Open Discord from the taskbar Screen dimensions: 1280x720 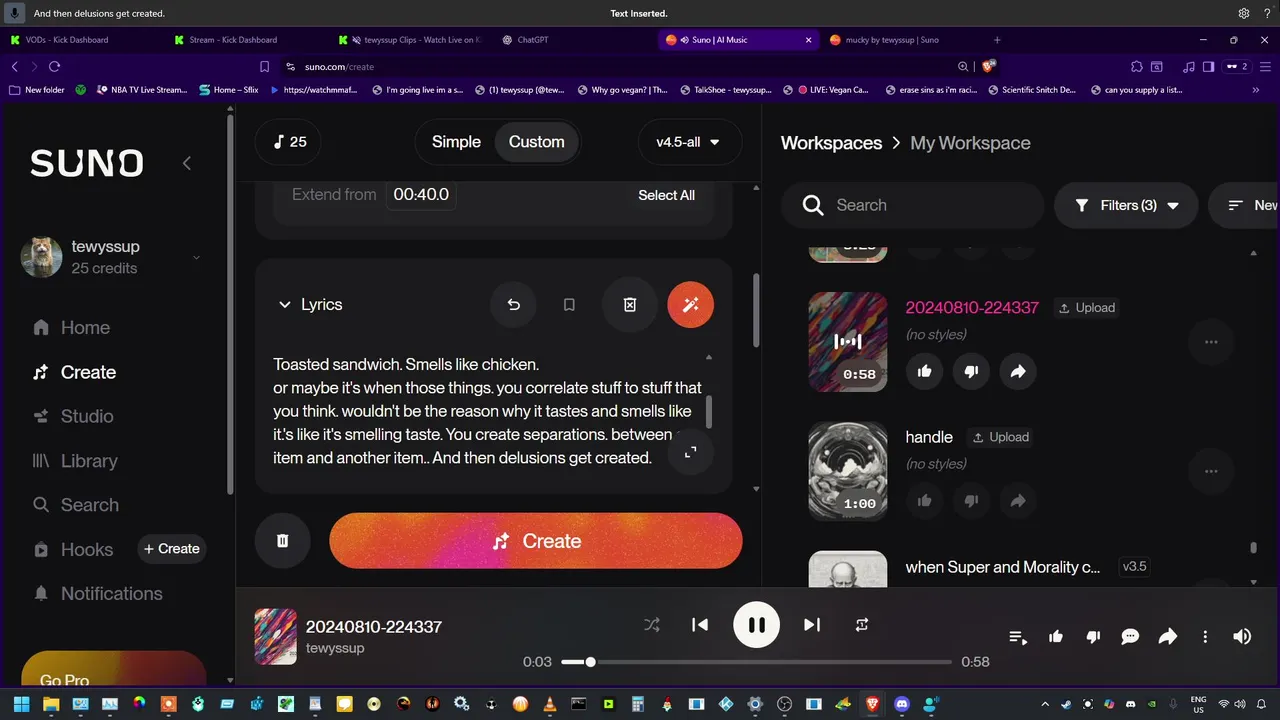[x=902, y=704]
